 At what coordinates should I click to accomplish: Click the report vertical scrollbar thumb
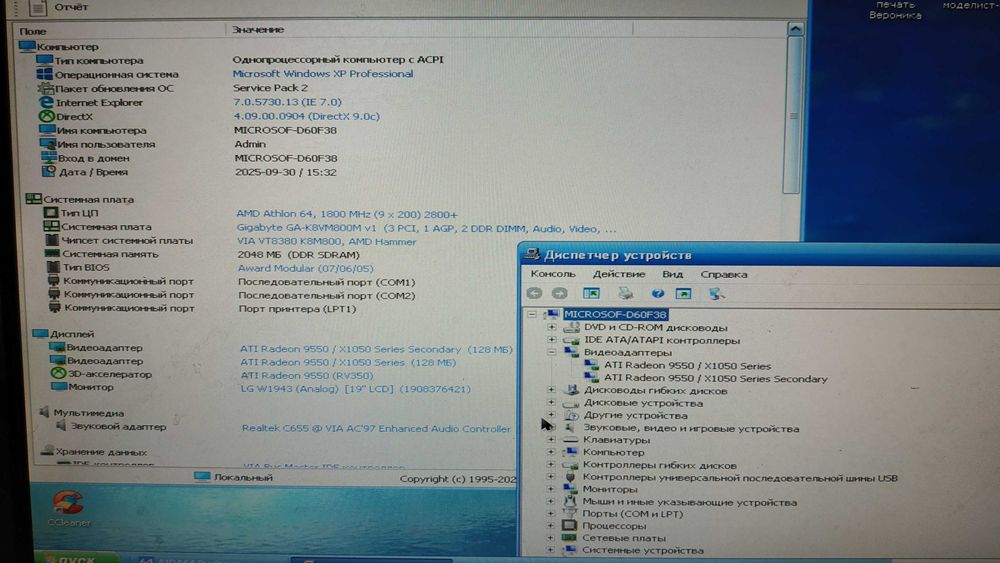(x=793, y=115)
